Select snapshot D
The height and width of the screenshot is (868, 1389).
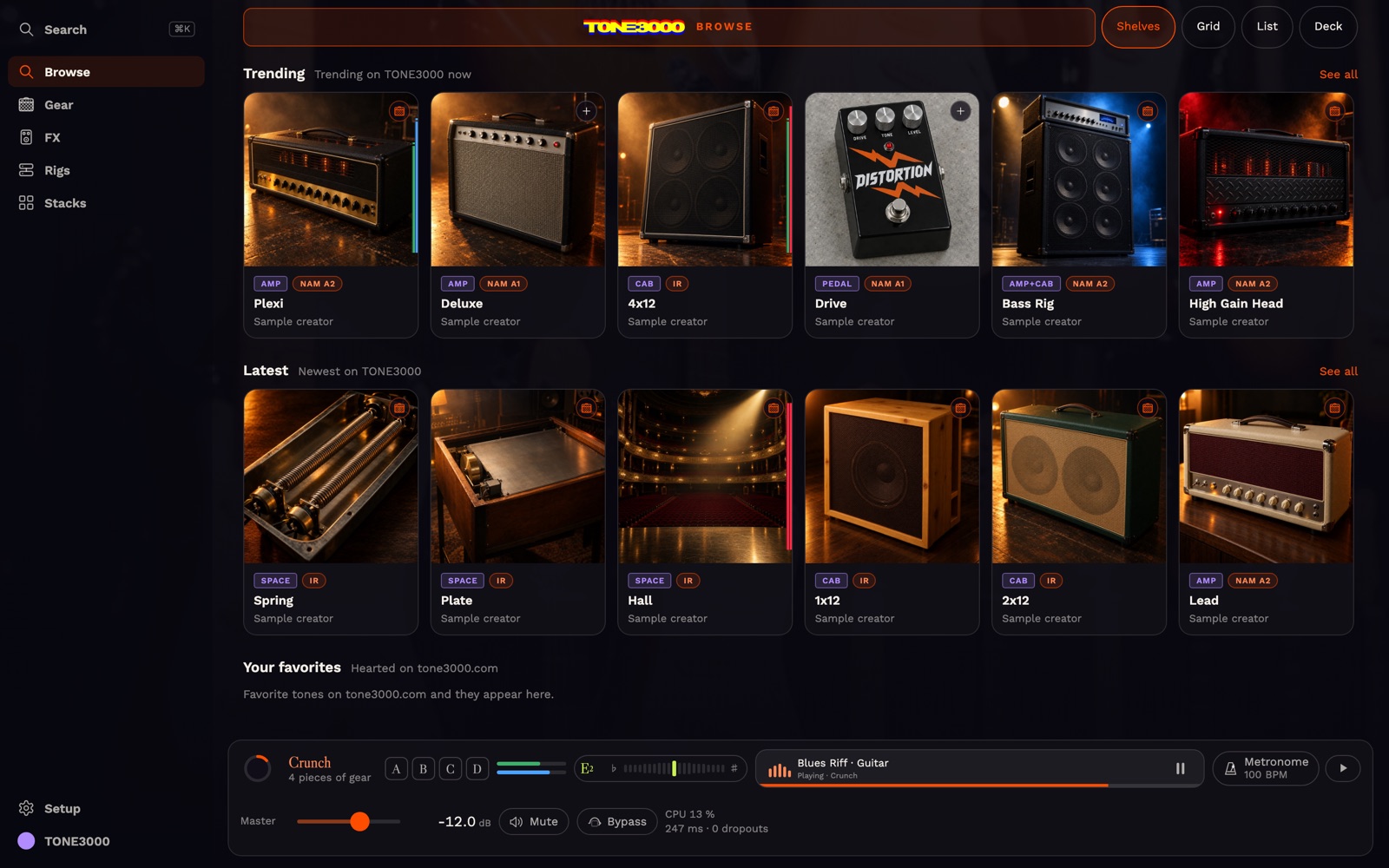click(477, 769)
